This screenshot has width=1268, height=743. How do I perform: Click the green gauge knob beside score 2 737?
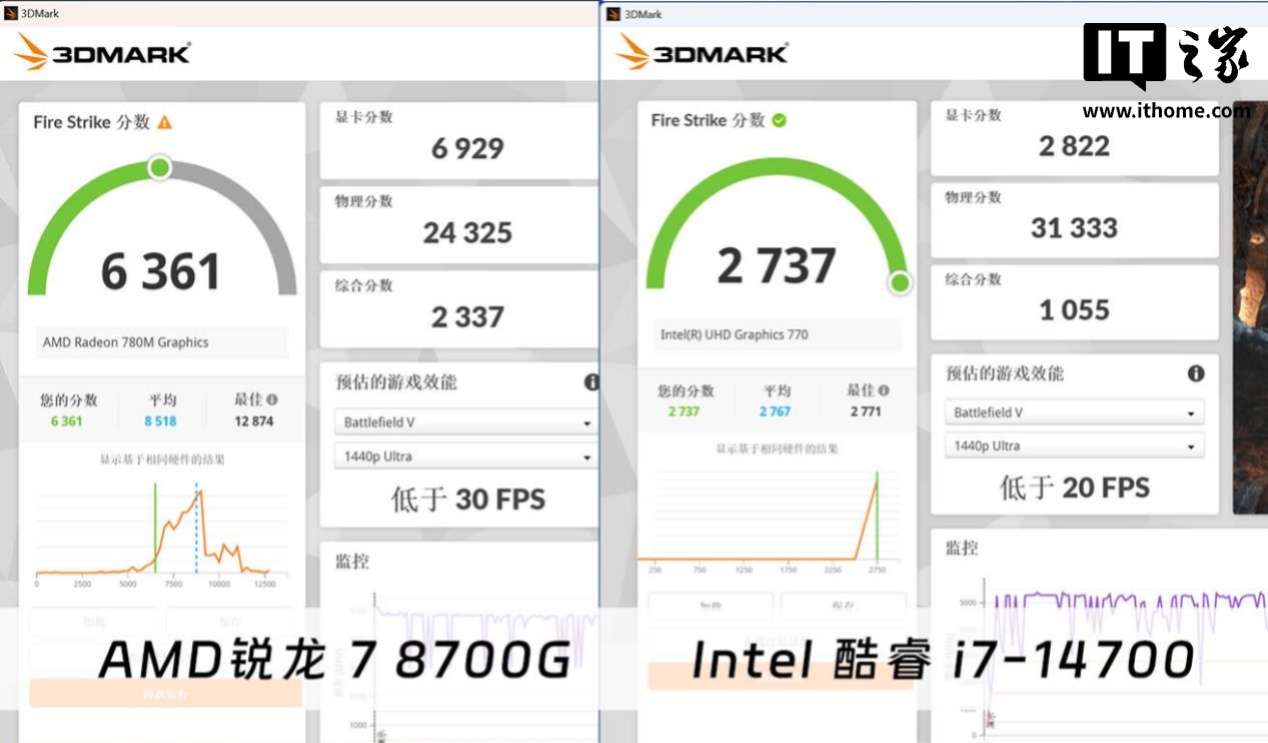pyautogui.click(x=900, y=282)
